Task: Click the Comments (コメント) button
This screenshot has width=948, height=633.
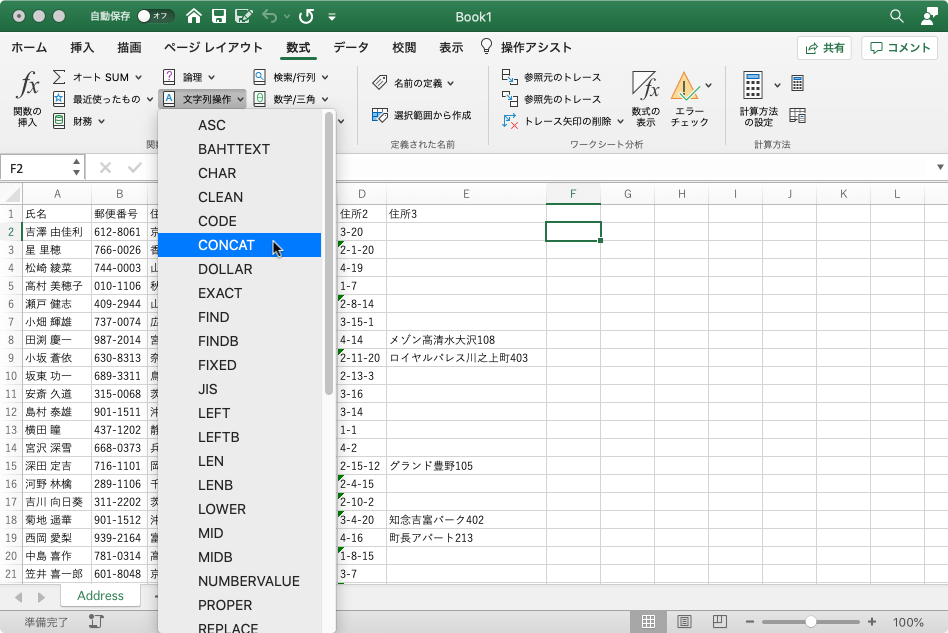Action: pos(900,48)
